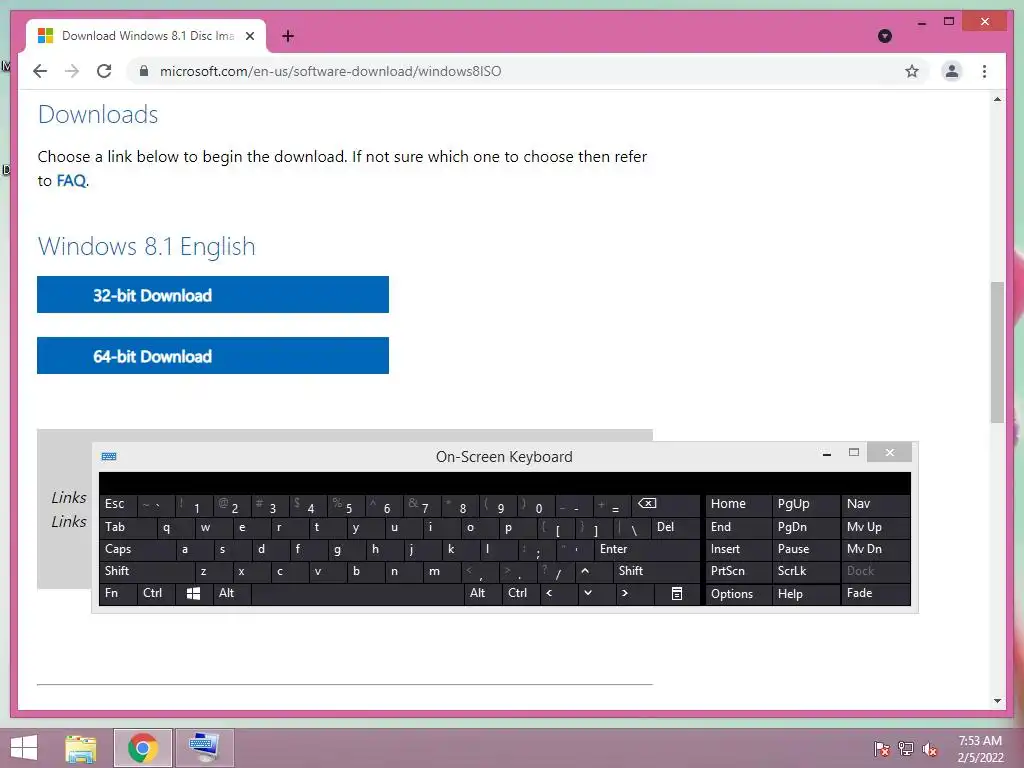Click the address bar URL

coord(330,71)
